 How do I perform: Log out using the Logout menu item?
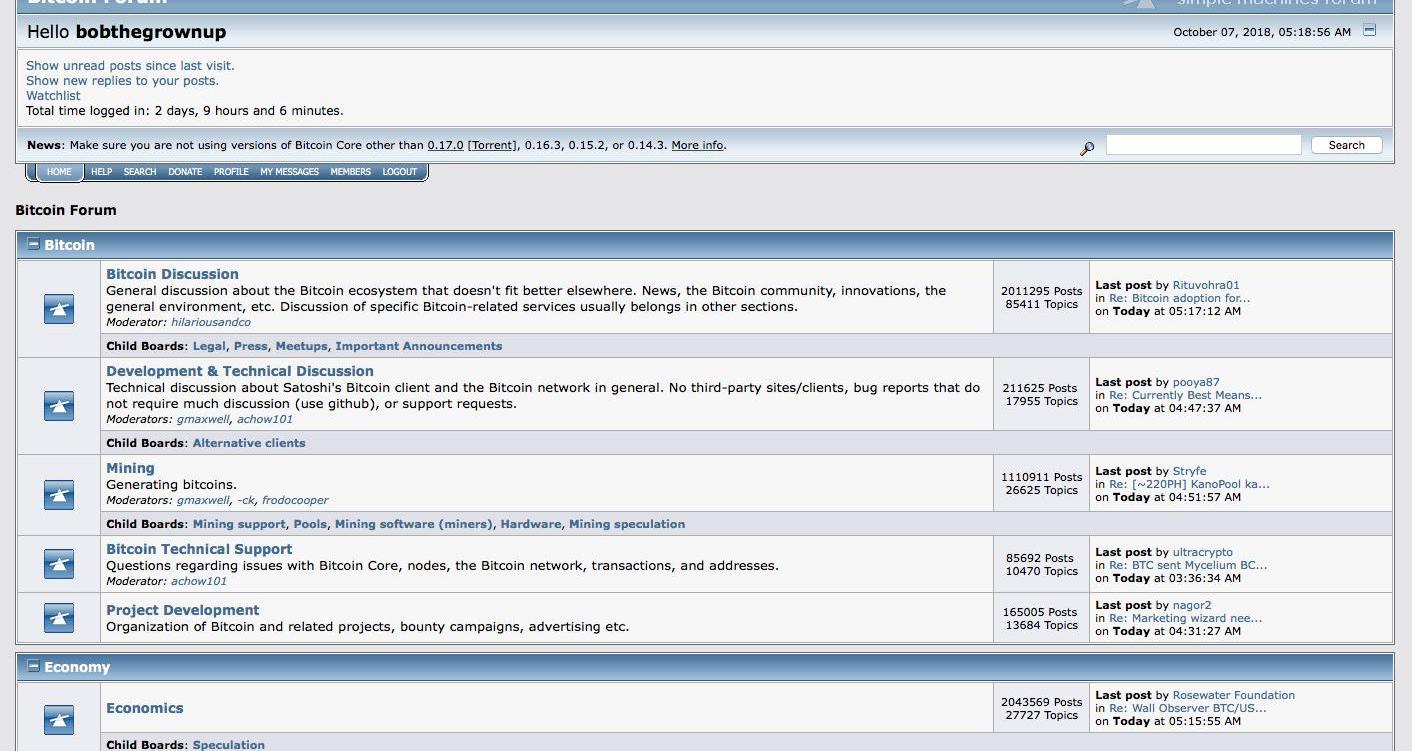(x=399, y=172)
